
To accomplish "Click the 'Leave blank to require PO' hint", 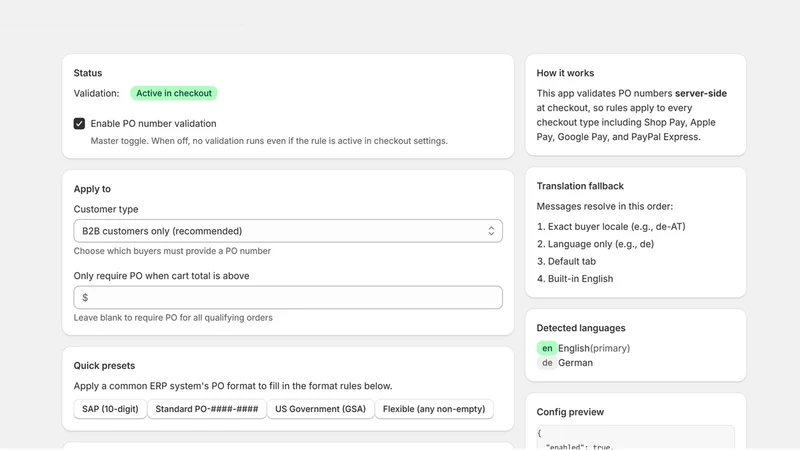I will (173, 318).
